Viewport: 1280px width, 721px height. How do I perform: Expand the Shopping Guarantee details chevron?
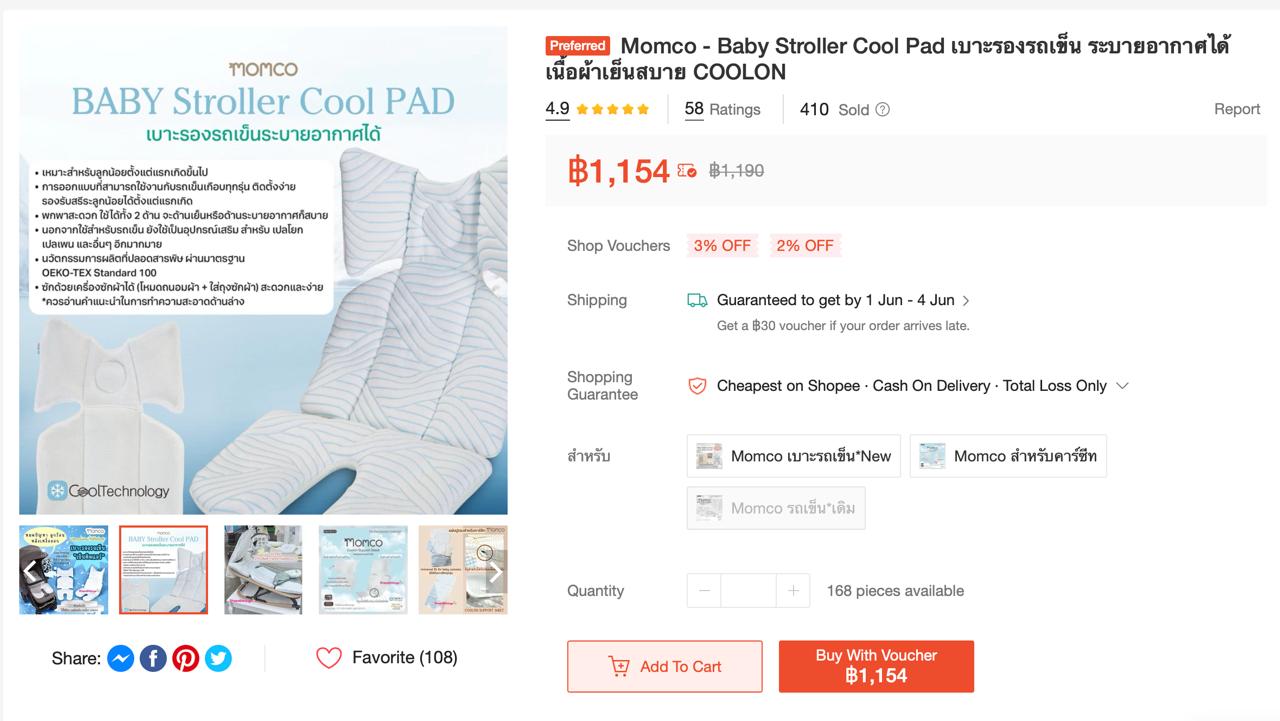click(x=1122, y=386)
